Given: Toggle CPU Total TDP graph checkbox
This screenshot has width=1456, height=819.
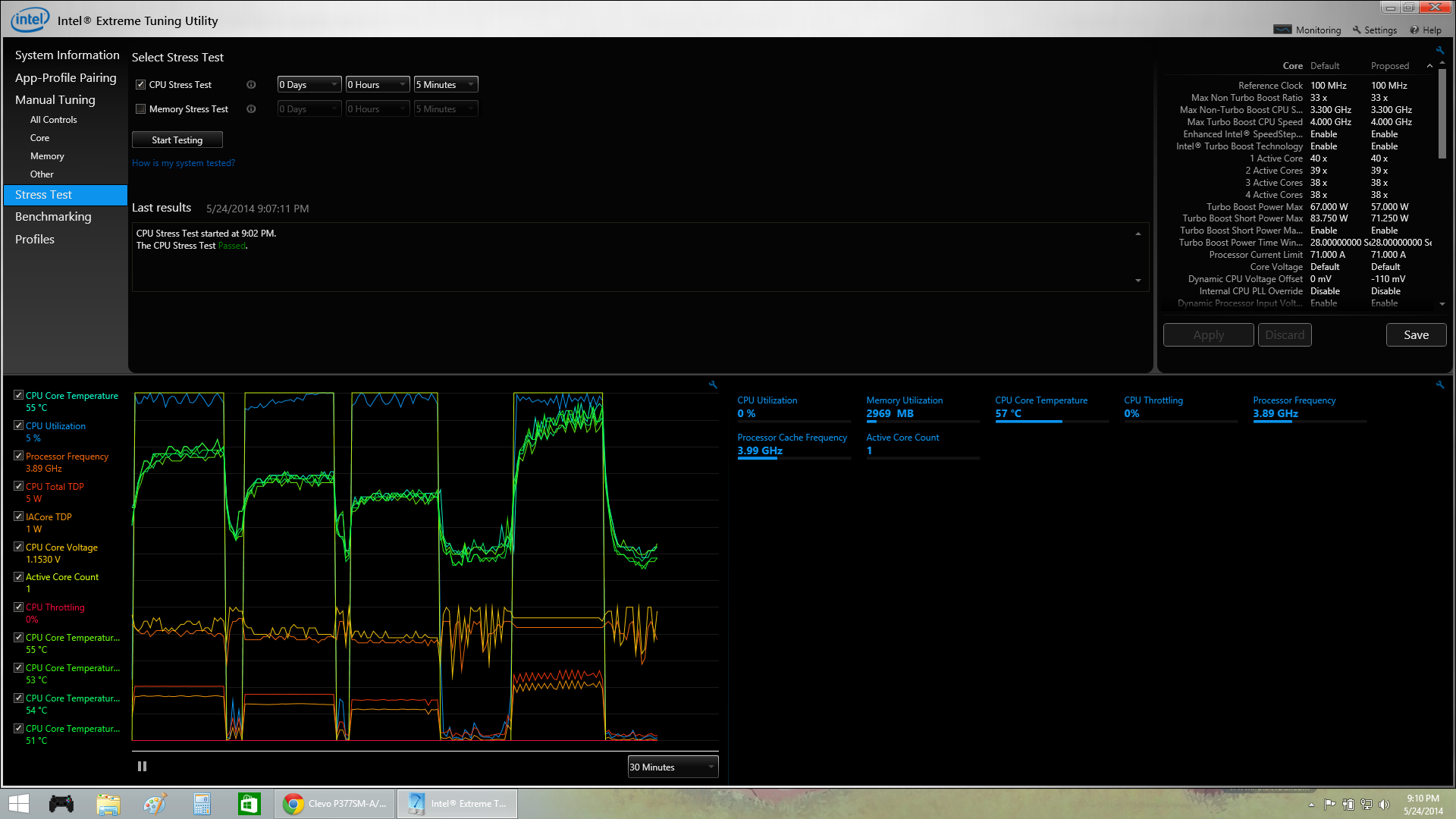Looking at the screenshot, I should [18, 486].
